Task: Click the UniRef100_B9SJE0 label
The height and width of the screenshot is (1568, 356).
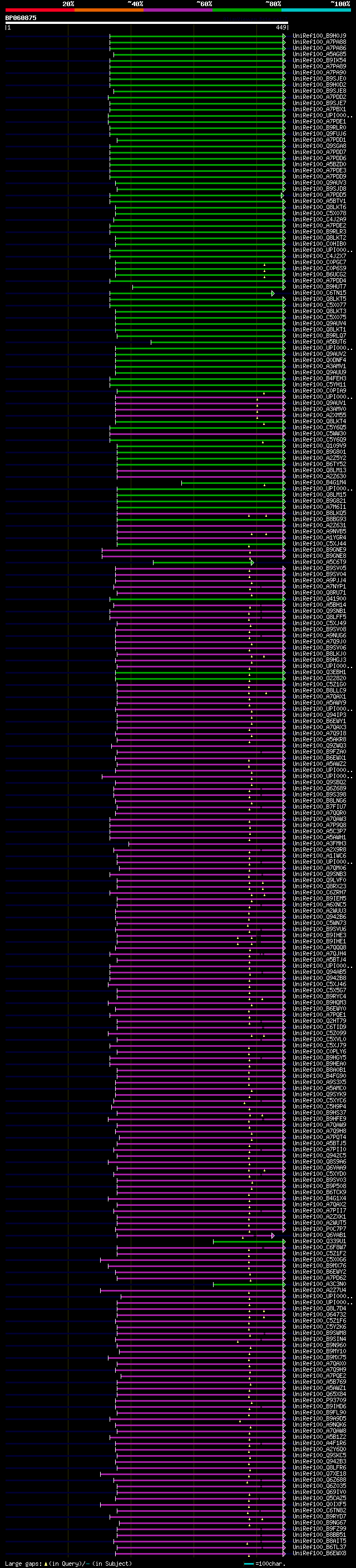Action: 319,78
